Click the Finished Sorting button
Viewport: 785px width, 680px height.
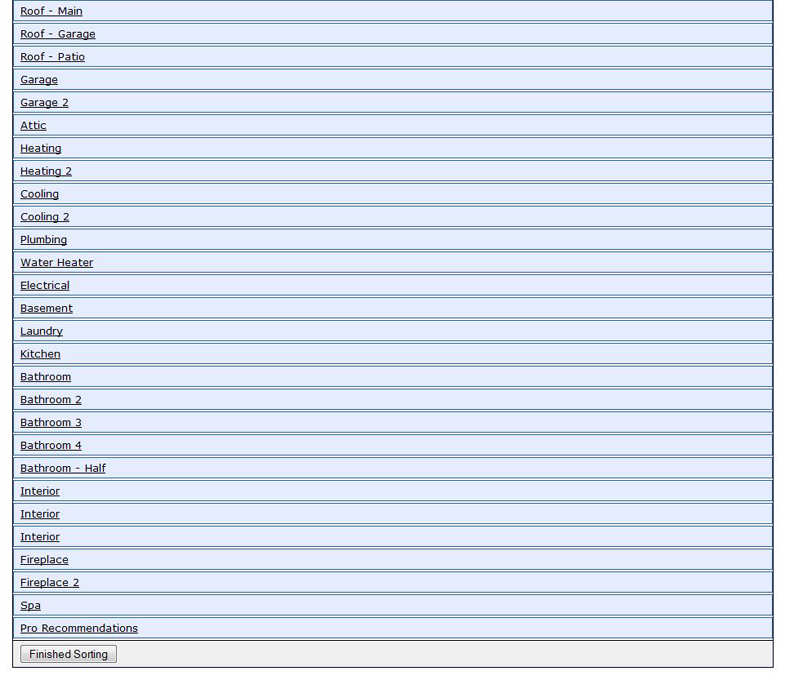click(69, 654)
